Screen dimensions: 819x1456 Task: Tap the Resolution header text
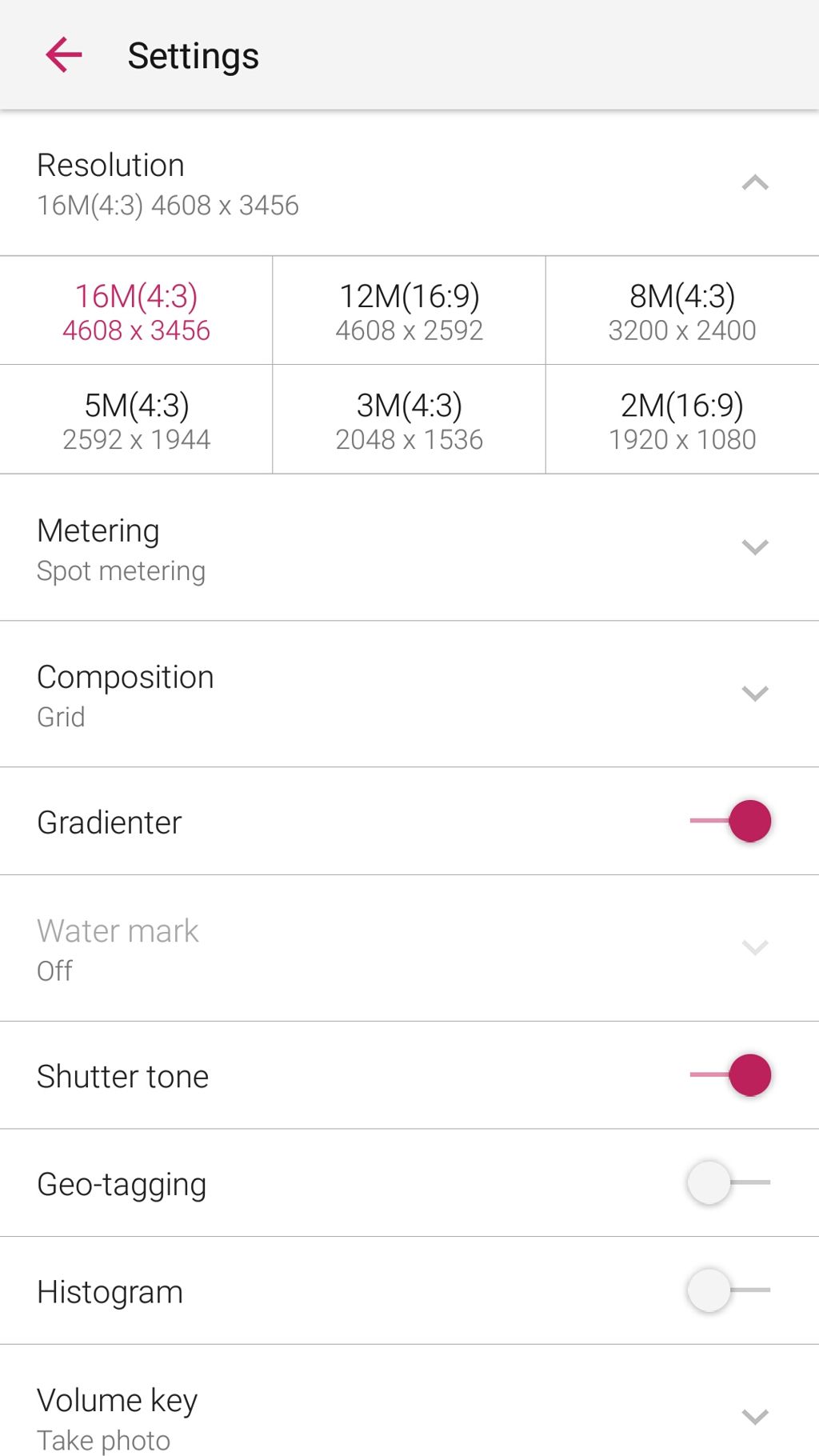tap(111, 166)
